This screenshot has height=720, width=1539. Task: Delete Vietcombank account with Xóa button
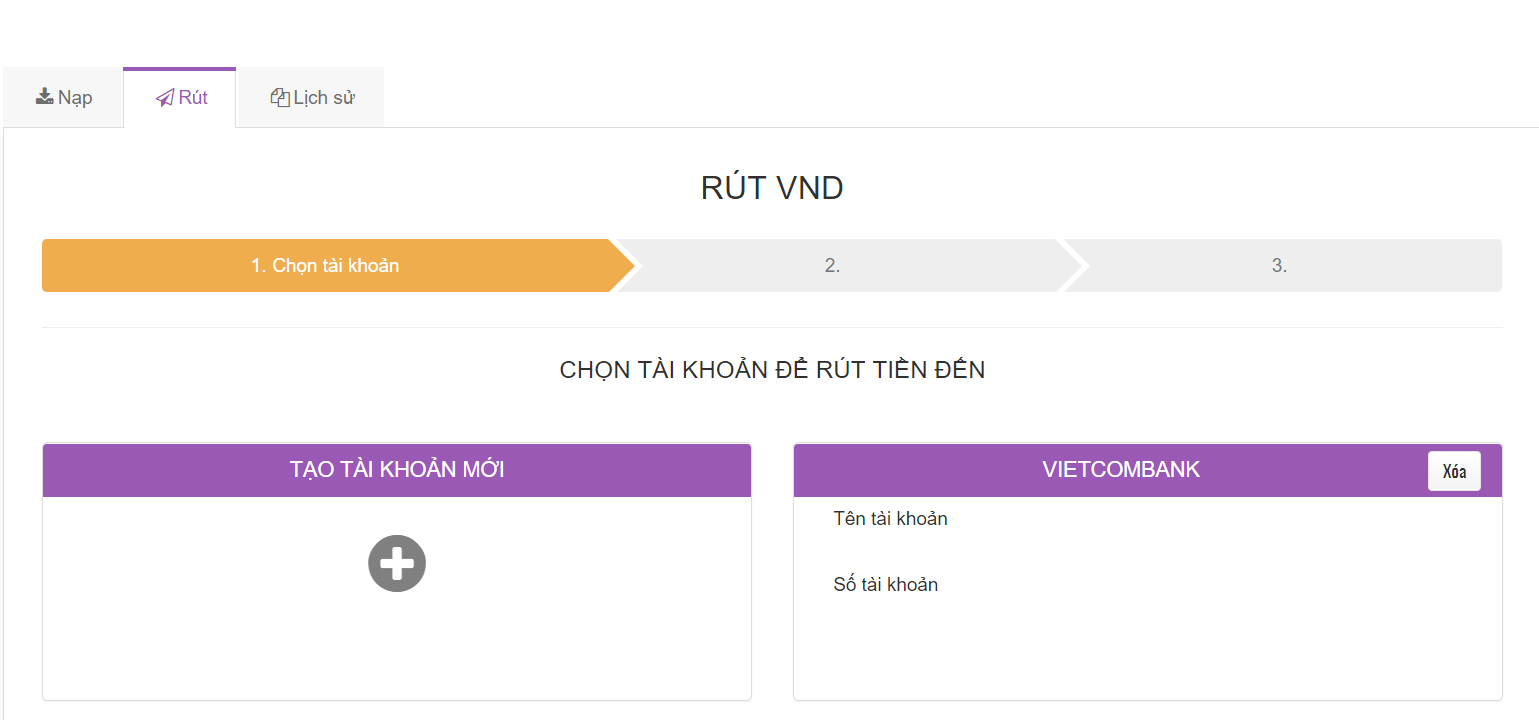click(1454, 471)
